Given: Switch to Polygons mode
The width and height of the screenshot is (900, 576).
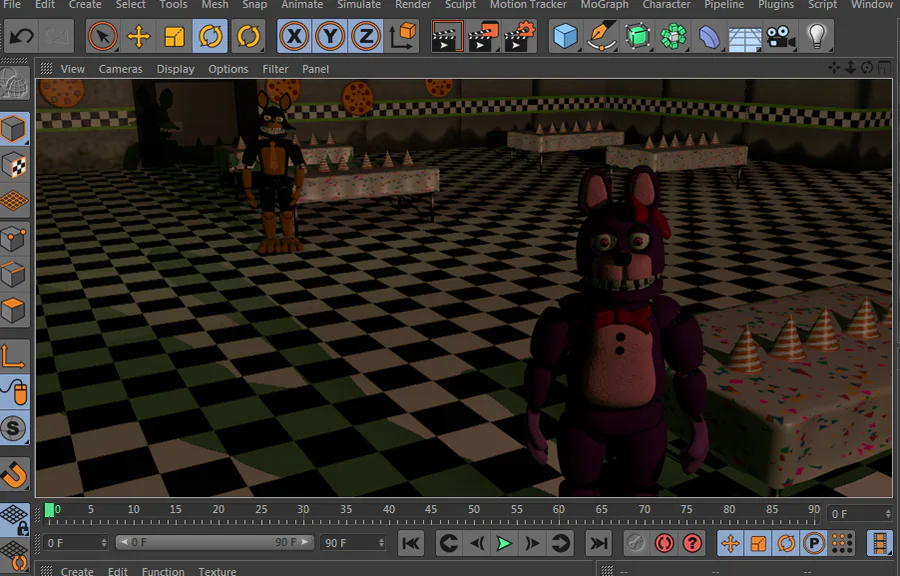Looking at the screenshot, I should 14,310.
